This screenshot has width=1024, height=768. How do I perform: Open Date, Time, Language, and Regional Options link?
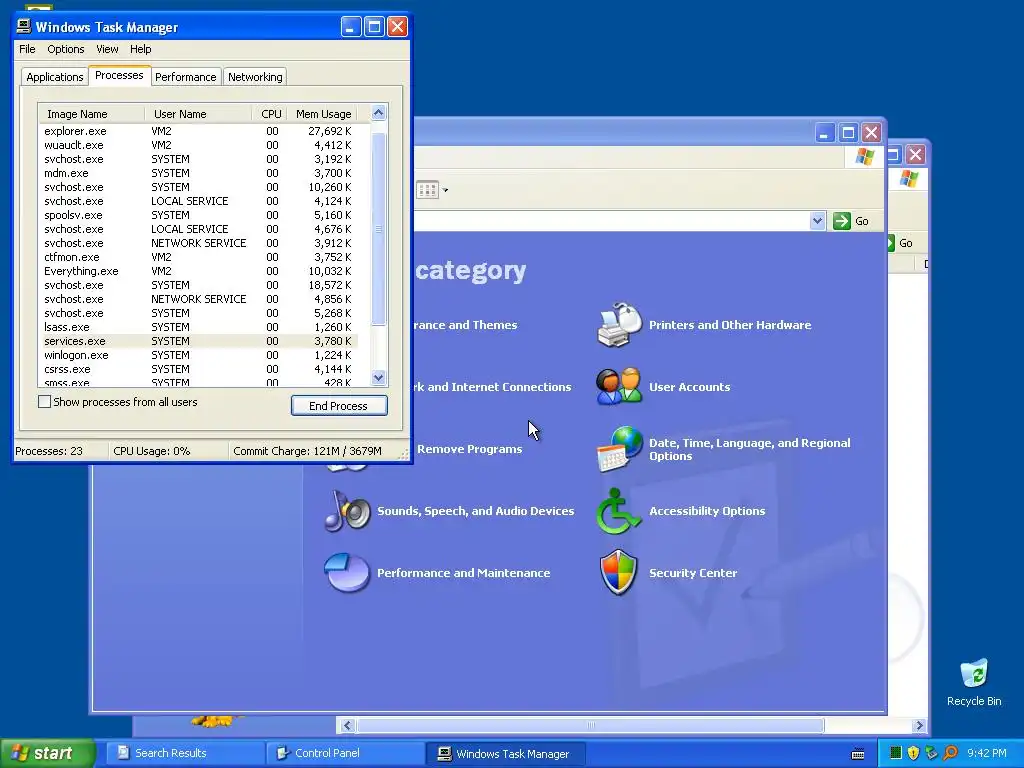[x=750, y=449]
